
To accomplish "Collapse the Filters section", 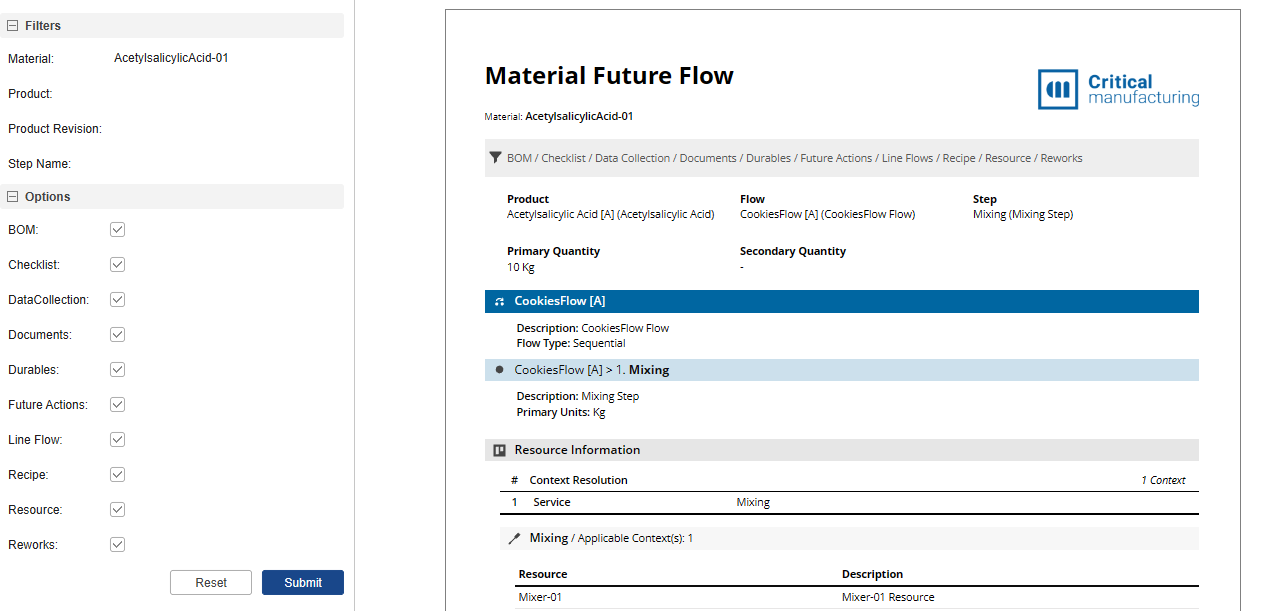I will tap(11, 25).
